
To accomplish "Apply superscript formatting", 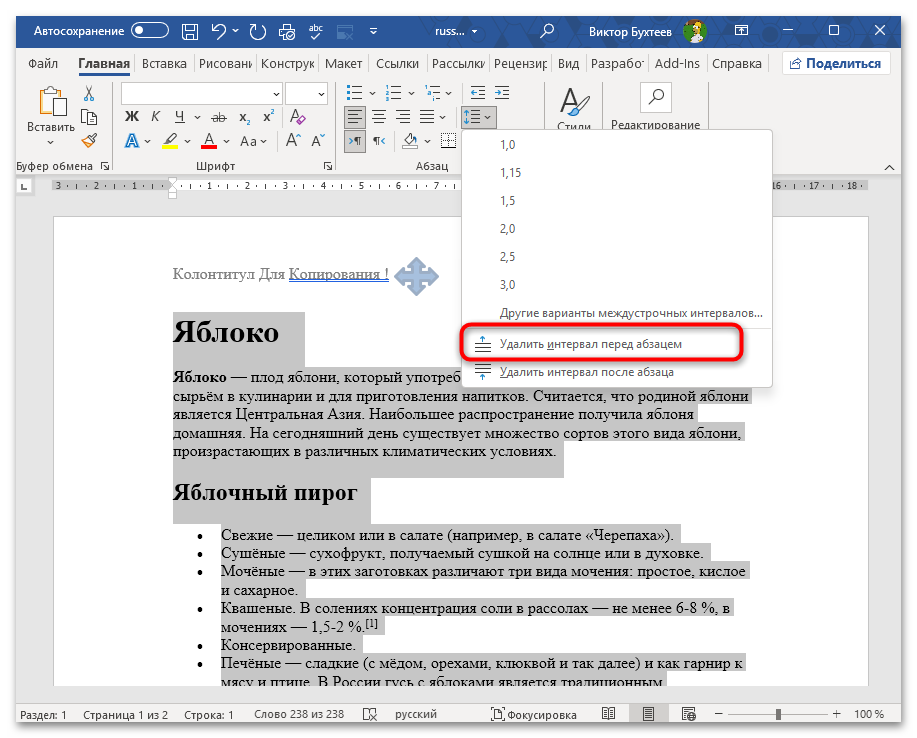I will [x=268, y=117].
